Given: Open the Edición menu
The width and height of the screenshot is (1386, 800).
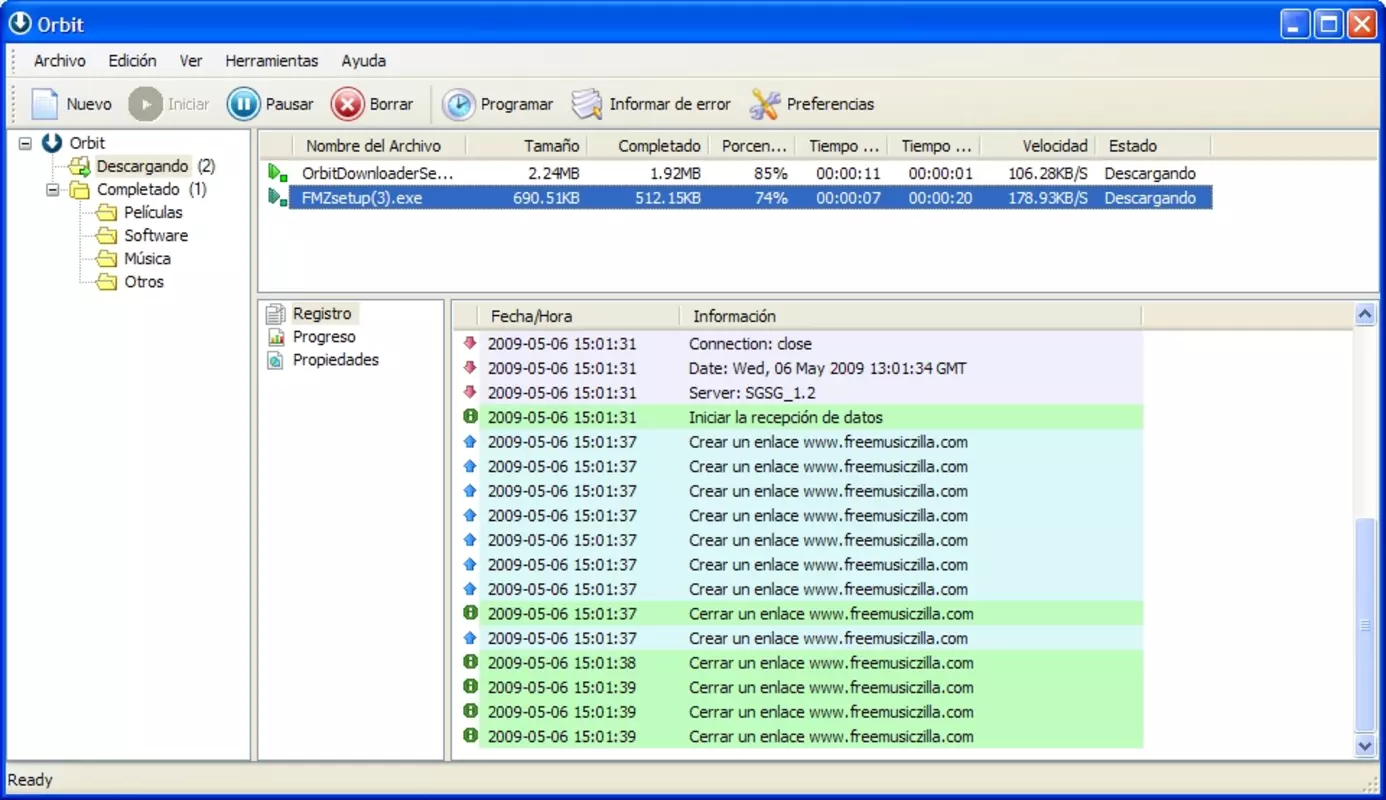Looking at the screenshot, I should (x=133, y=61).
